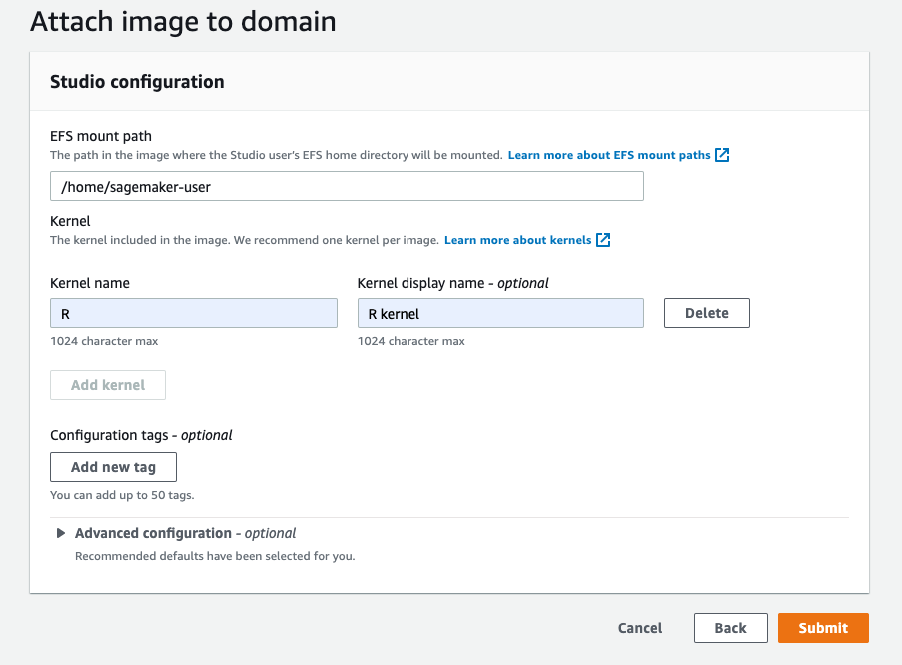The width and height of the screenshot is (902, 665).
Task: Focus the EFS mount path text field
Action: click(346, 187)
